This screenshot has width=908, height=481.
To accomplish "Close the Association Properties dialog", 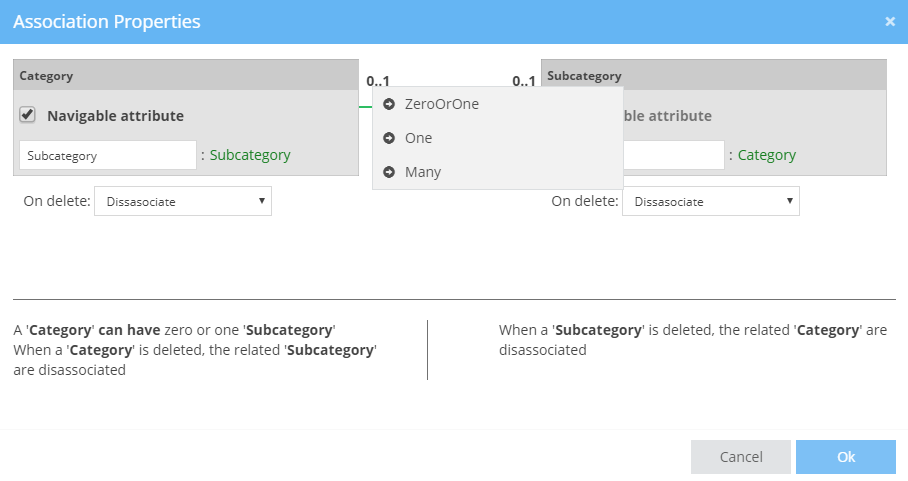I will (890, 21).
